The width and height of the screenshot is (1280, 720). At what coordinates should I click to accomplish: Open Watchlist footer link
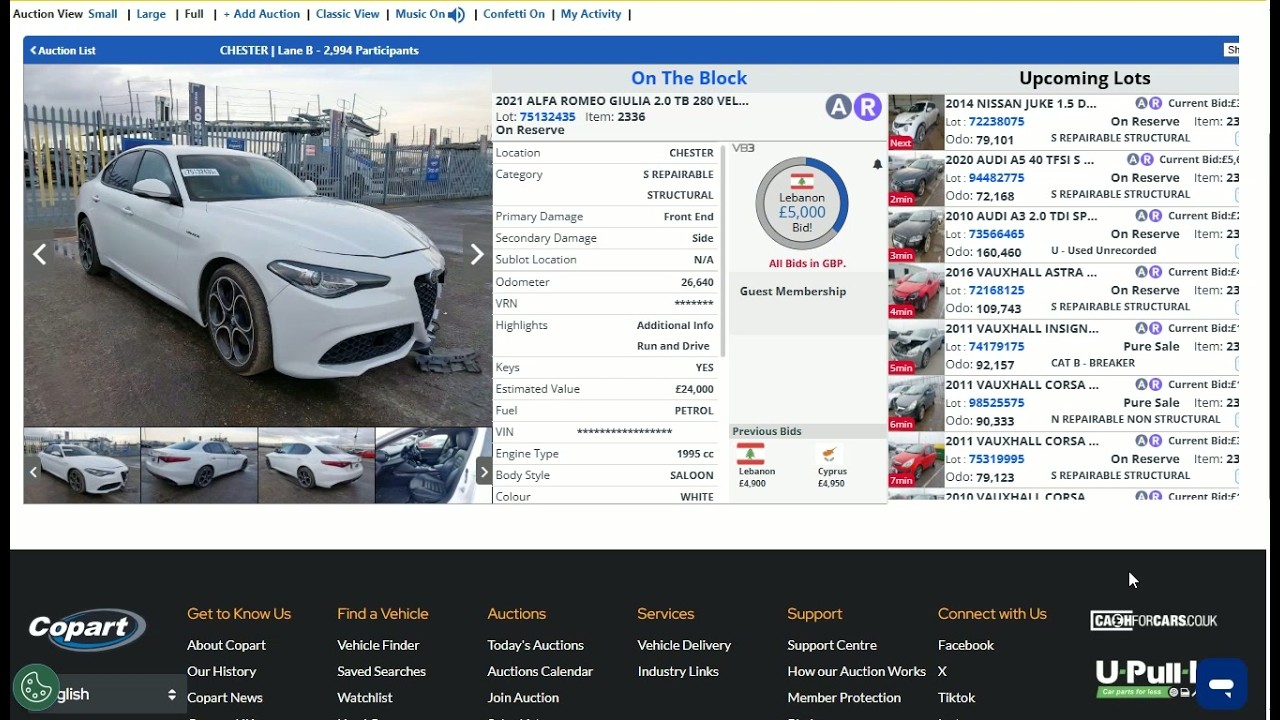[365, 697]
